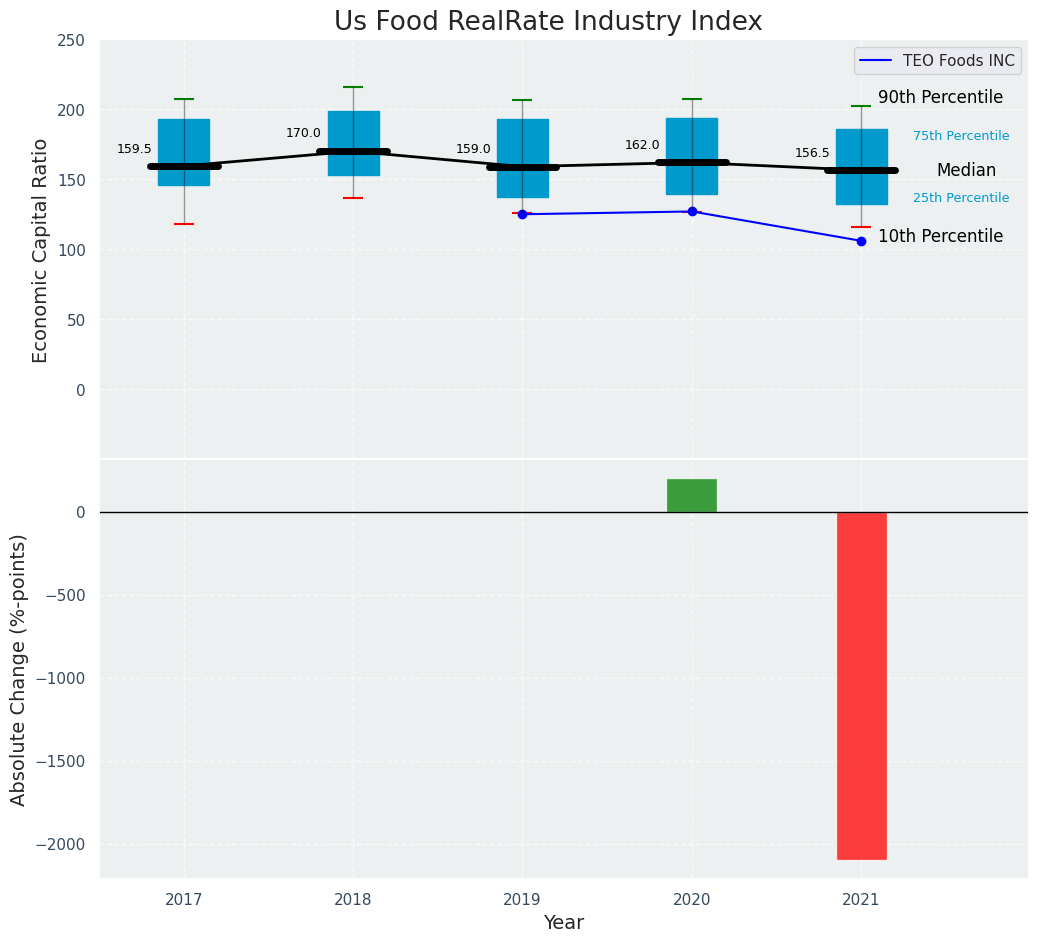The height and width of the screenshot is (942, 1039).
Task: Click the red 2021 change bar
Action: (x=861, y=685)
